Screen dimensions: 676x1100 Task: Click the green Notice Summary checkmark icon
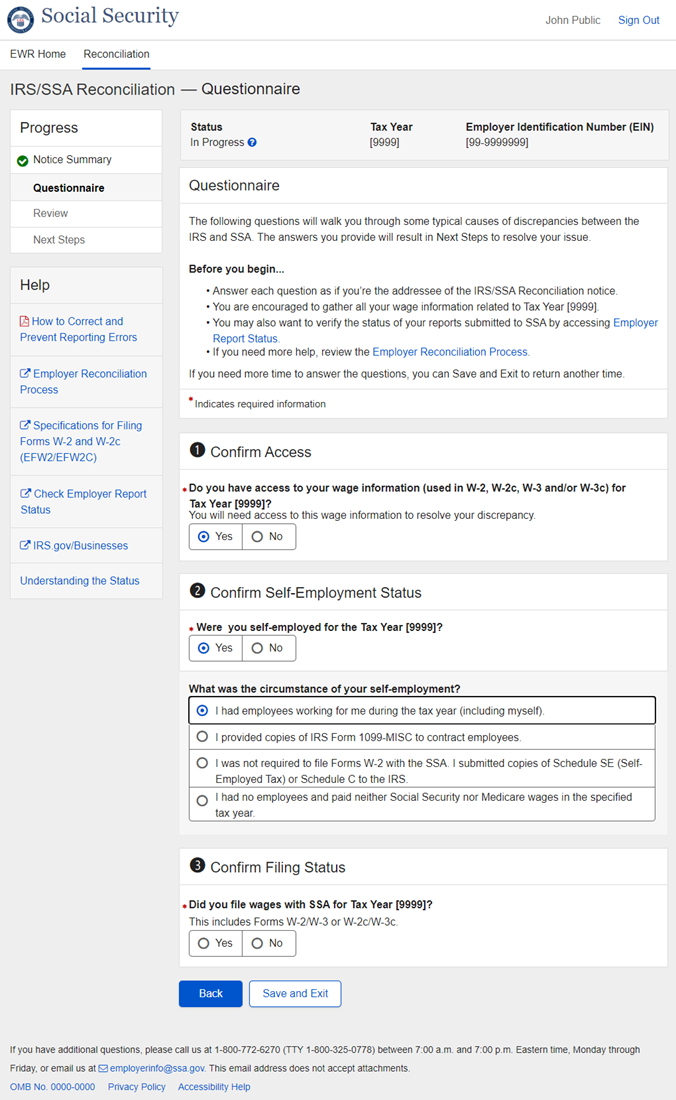tap(23, 161)
